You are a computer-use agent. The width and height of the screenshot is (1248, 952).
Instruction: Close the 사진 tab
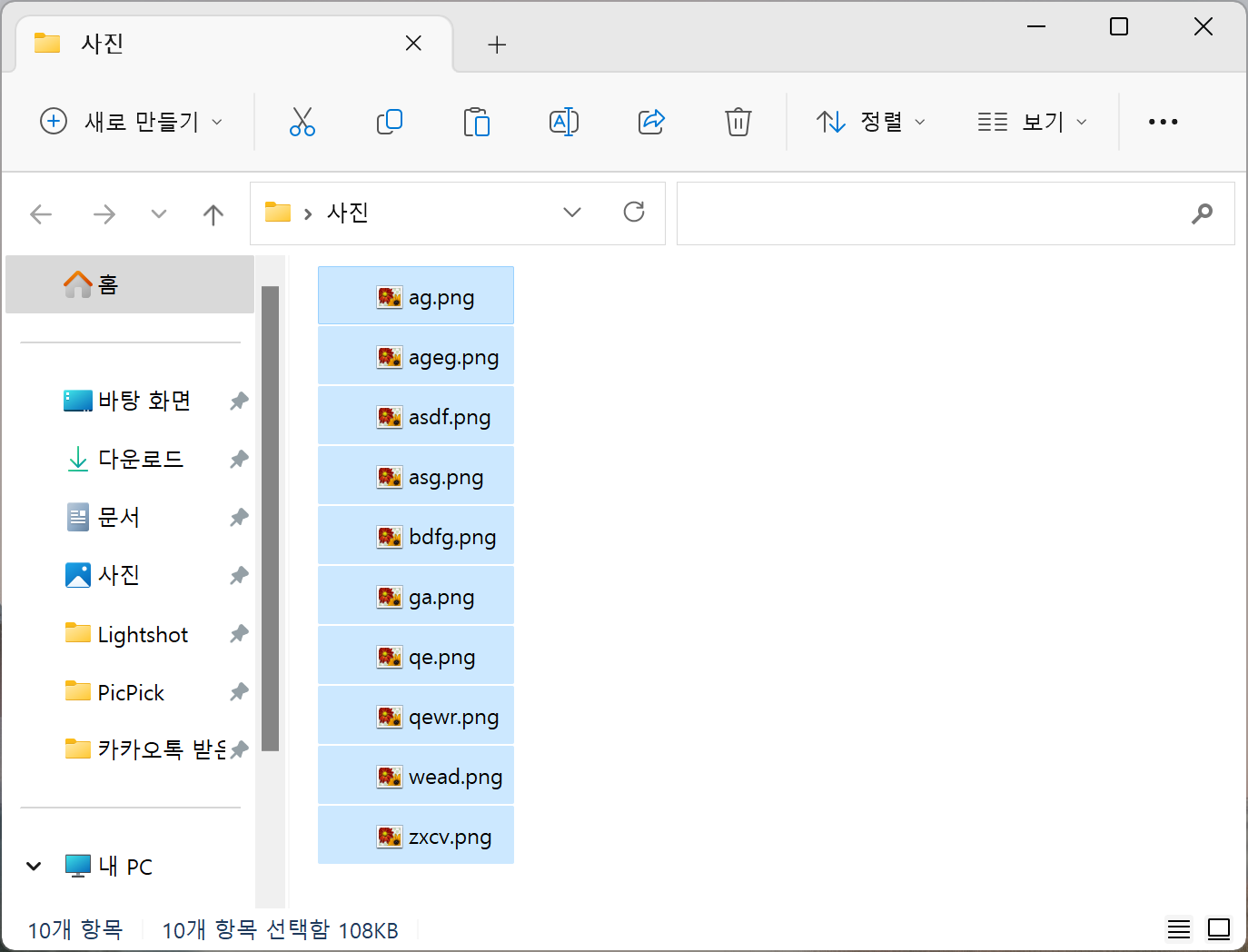click(x=413, y=44)
